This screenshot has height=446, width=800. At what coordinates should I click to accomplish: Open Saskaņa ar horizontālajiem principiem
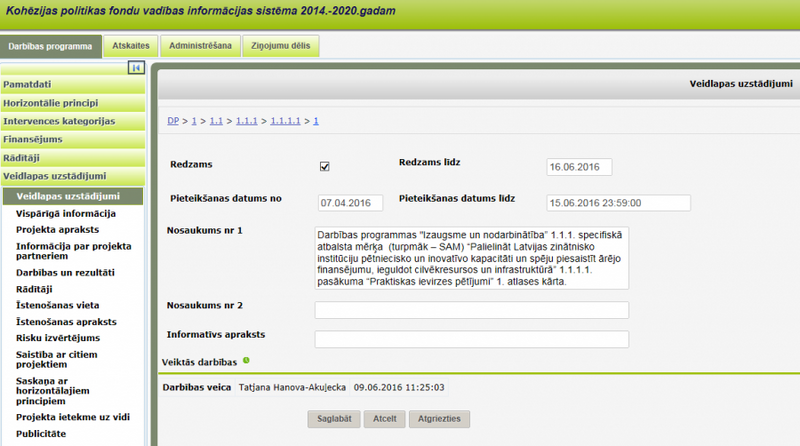pyautogui.click(x=53, y=391)
